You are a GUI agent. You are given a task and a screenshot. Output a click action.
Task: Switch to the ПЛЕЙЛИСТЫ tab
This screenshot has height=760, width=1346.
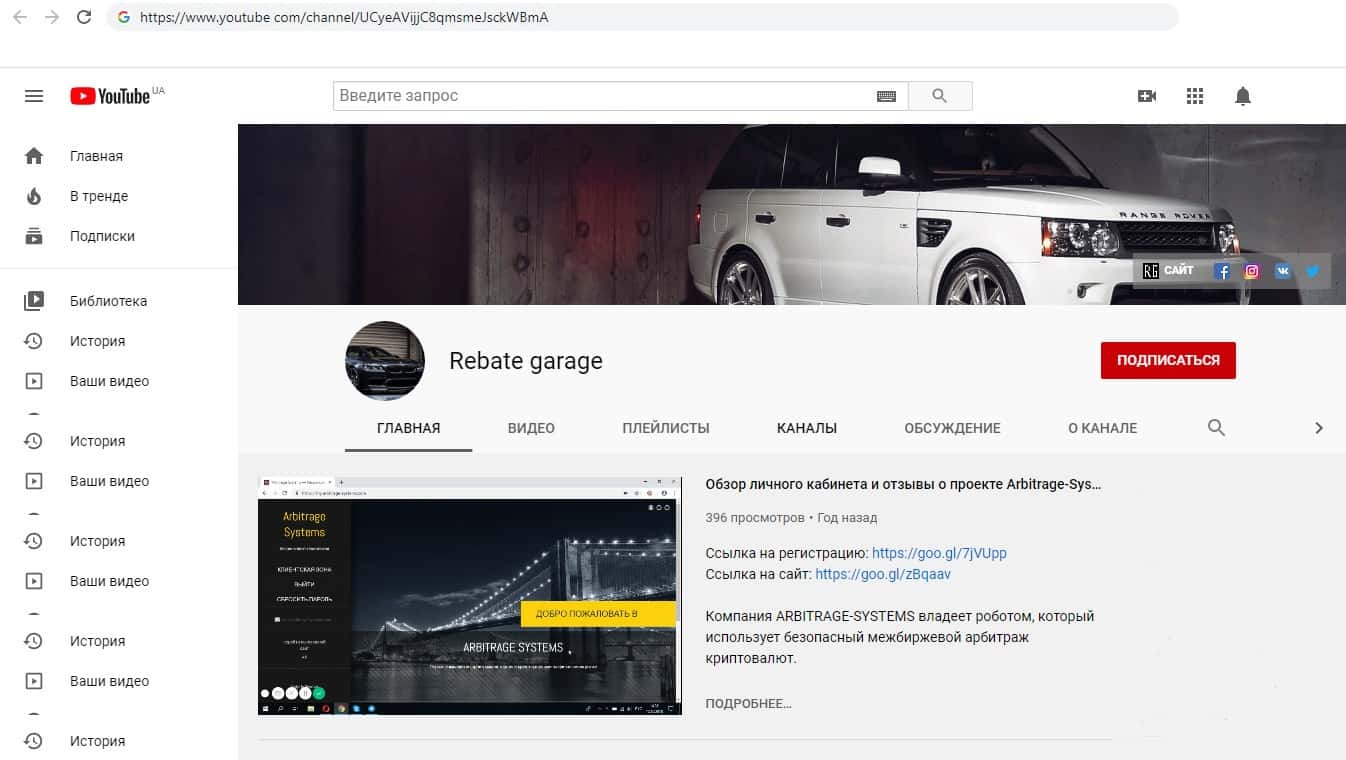point(665,428)
